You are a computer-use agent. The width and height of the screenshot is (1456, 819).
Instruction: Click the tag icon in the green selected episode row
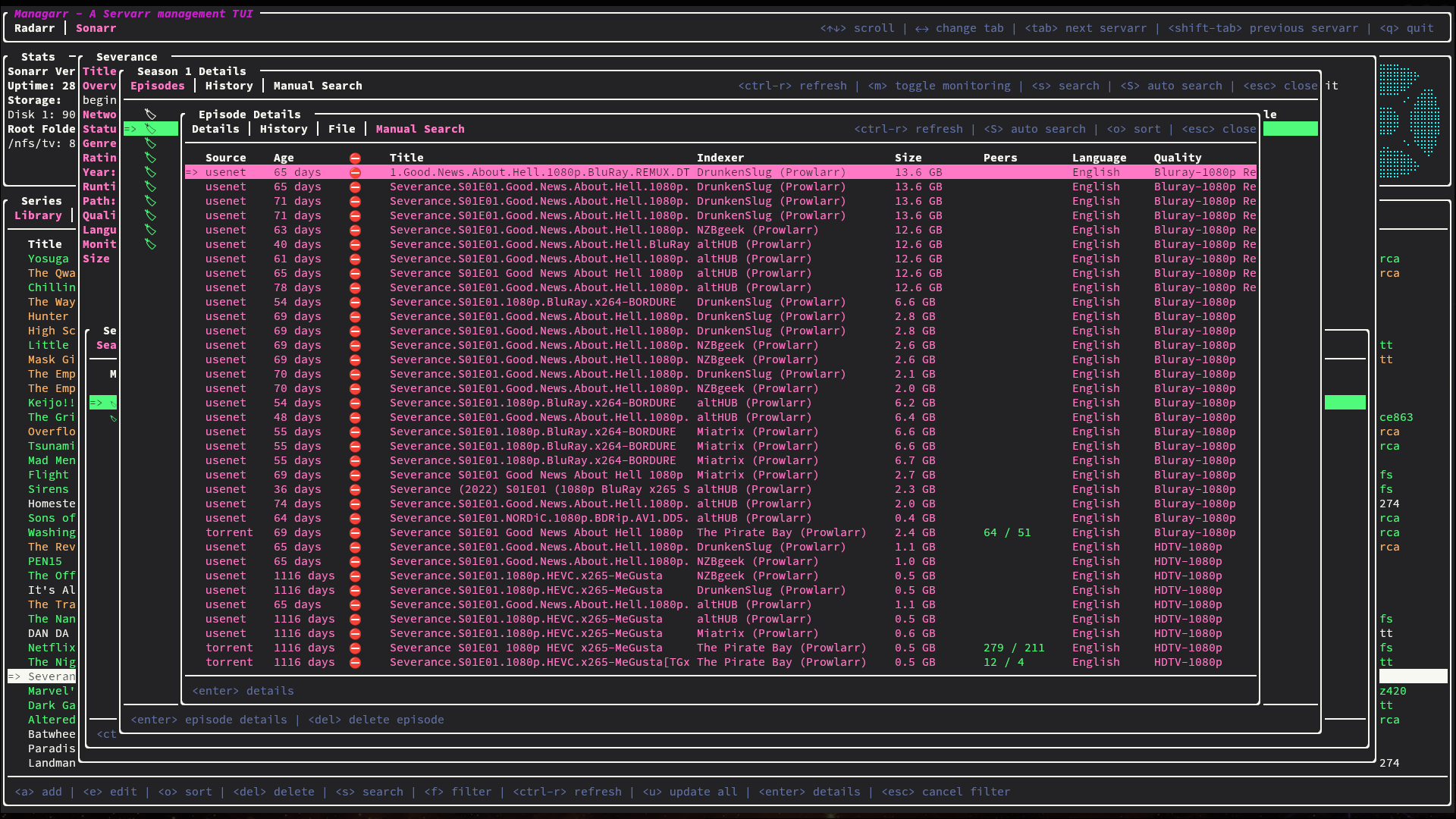[150, 129]
